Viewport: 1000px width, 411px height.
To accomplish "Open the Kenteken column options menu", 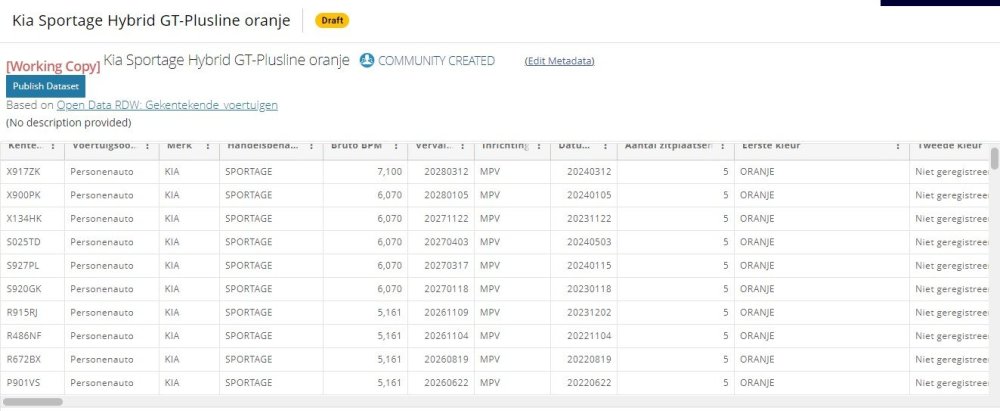I will pos(52,146).
